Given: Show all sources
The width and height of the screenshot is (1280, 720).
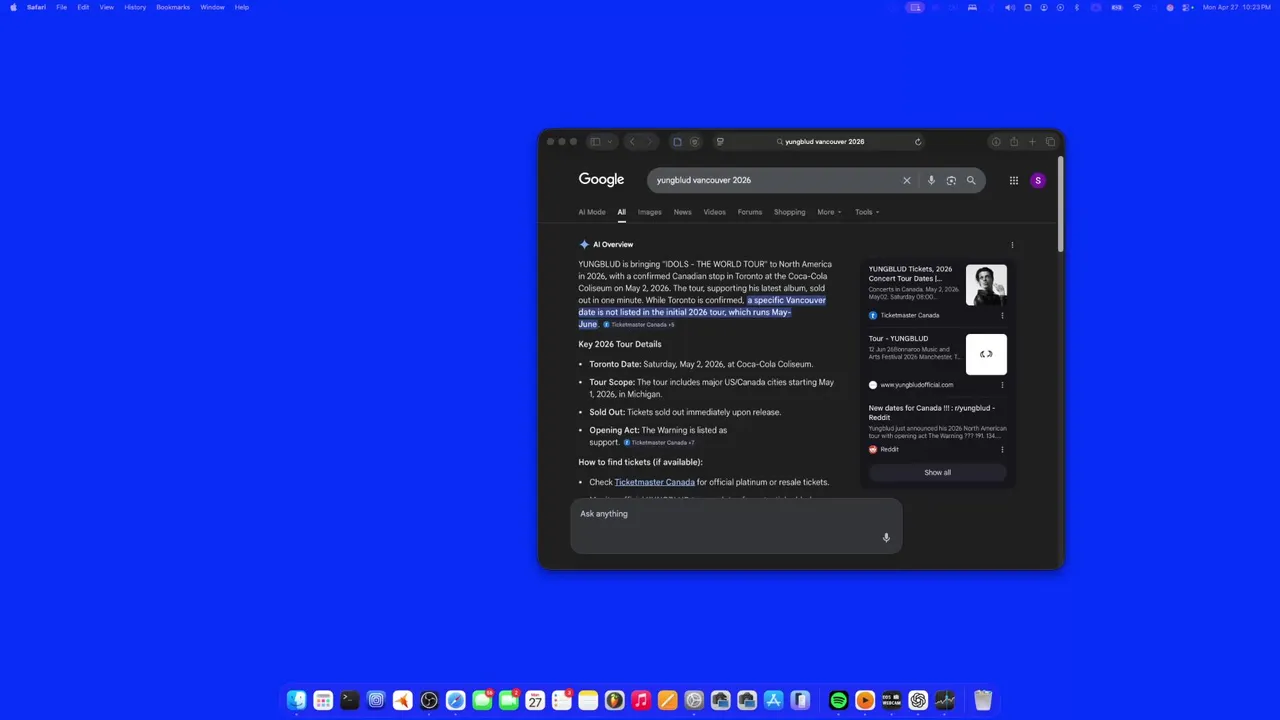Looking at the screenshot, I should coord(937,472).
